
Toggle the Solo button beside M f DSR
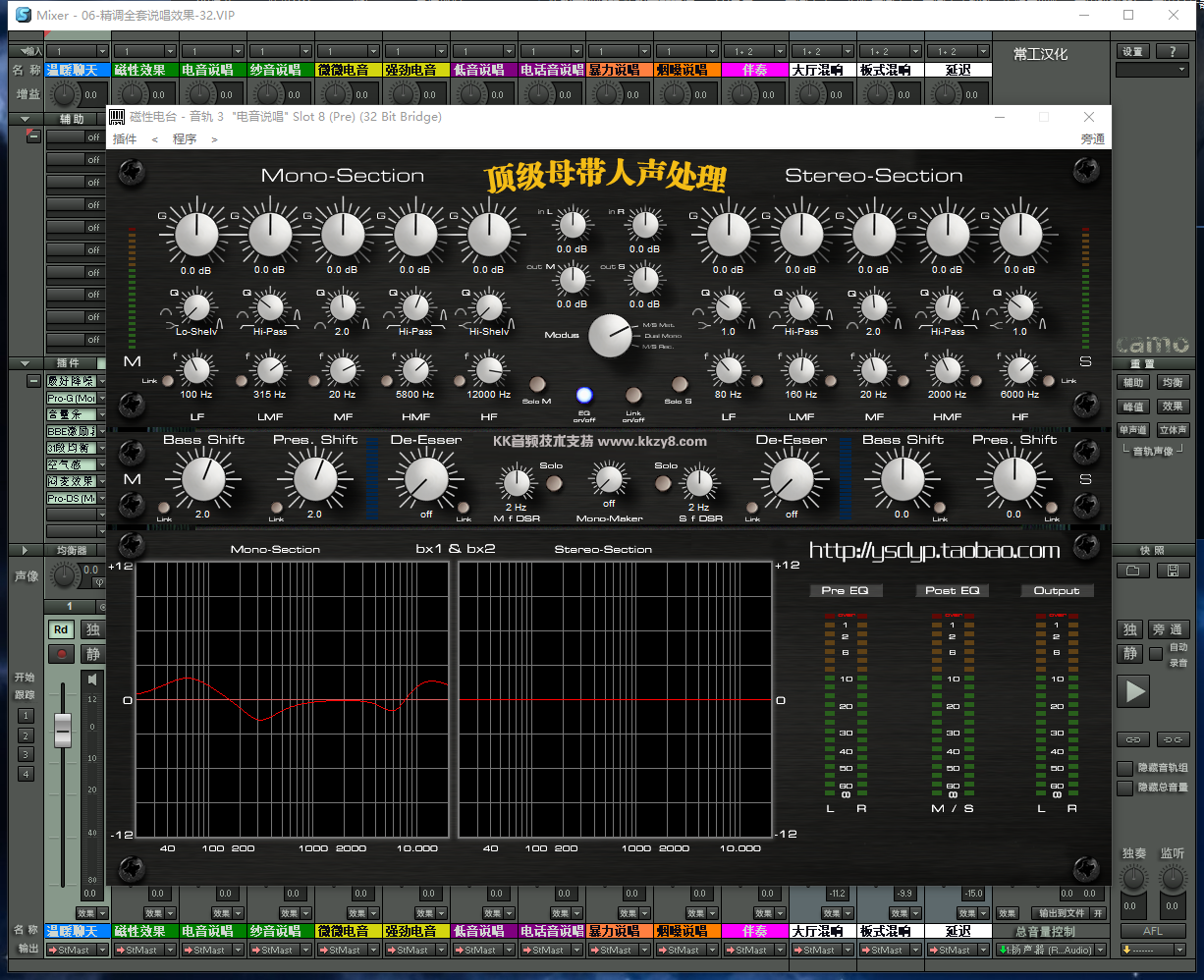553,483
